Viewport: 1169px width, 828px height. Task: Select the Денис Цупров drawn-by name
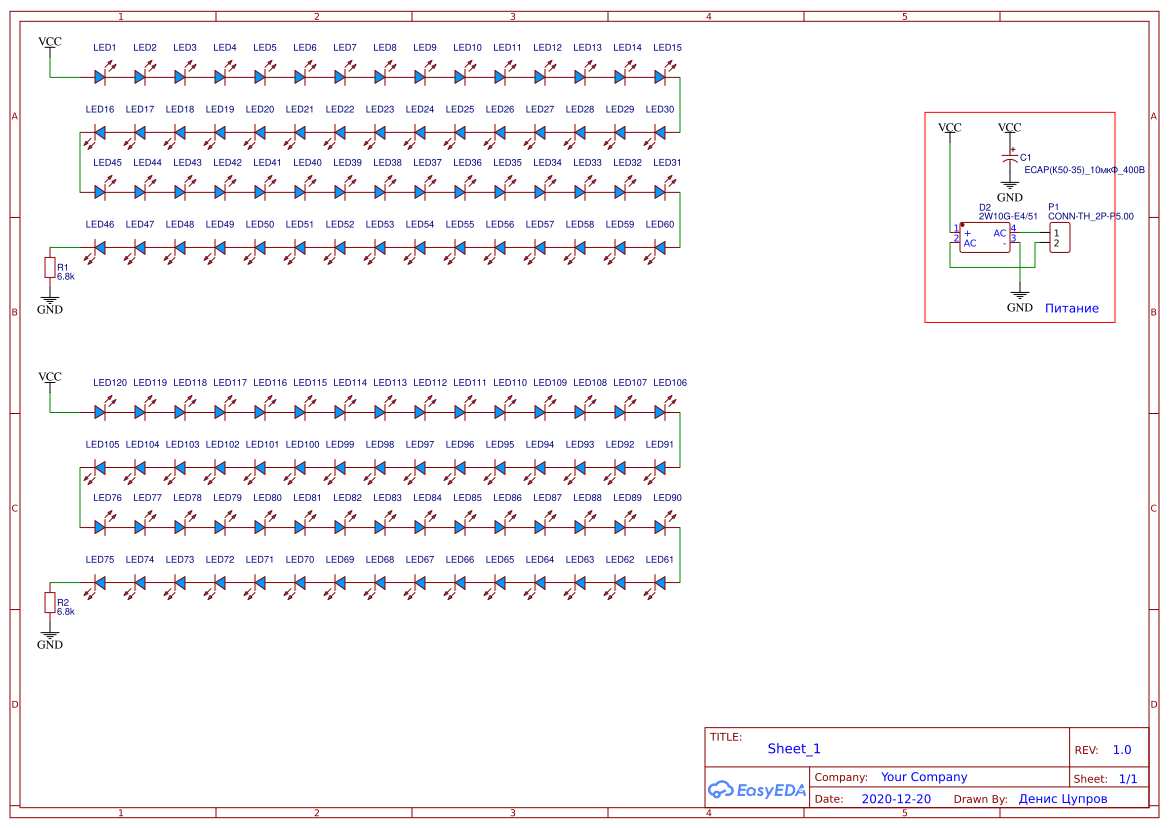click(x=1062, y=799)
